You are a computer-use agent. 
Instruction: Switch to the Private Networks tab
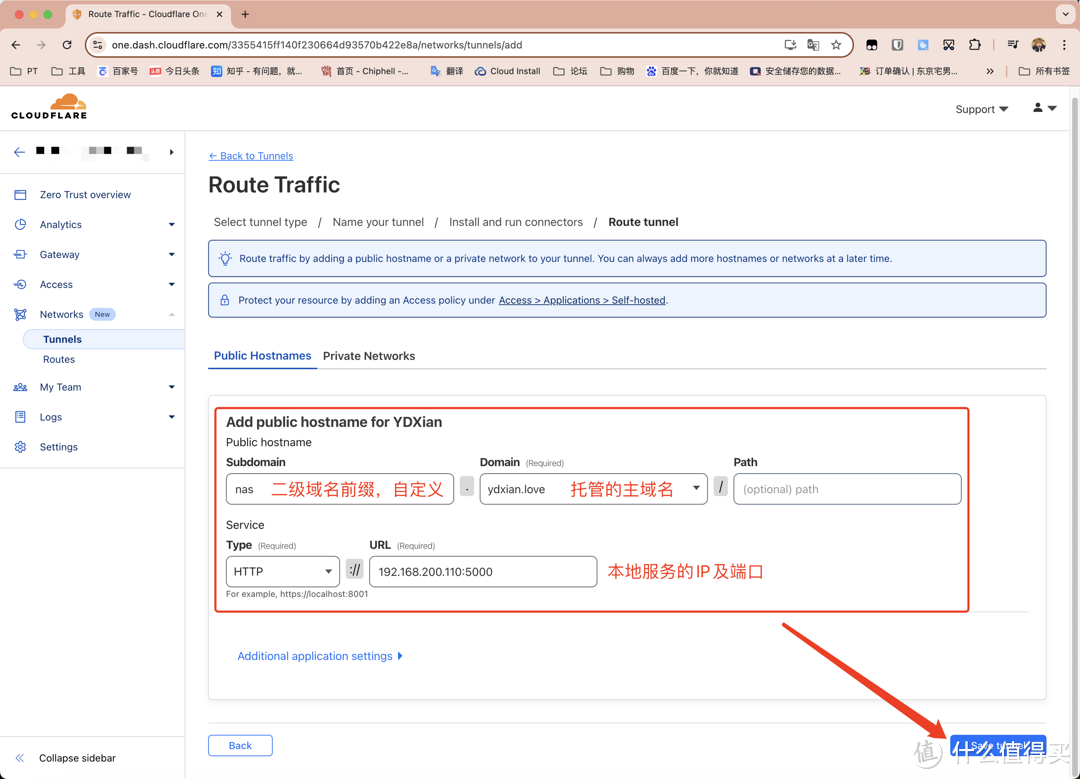point(369,356)
